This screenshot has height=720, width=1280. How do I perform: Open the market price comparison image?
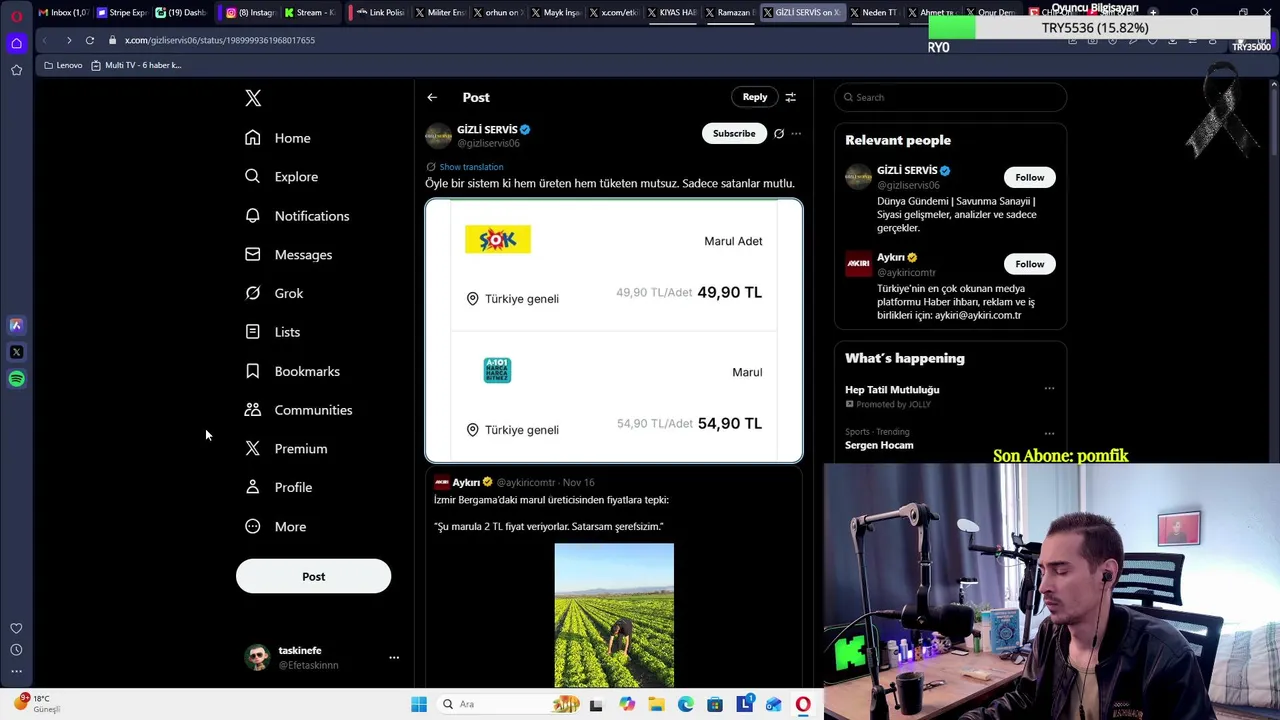pyautogui.click(x=614, y=331)
